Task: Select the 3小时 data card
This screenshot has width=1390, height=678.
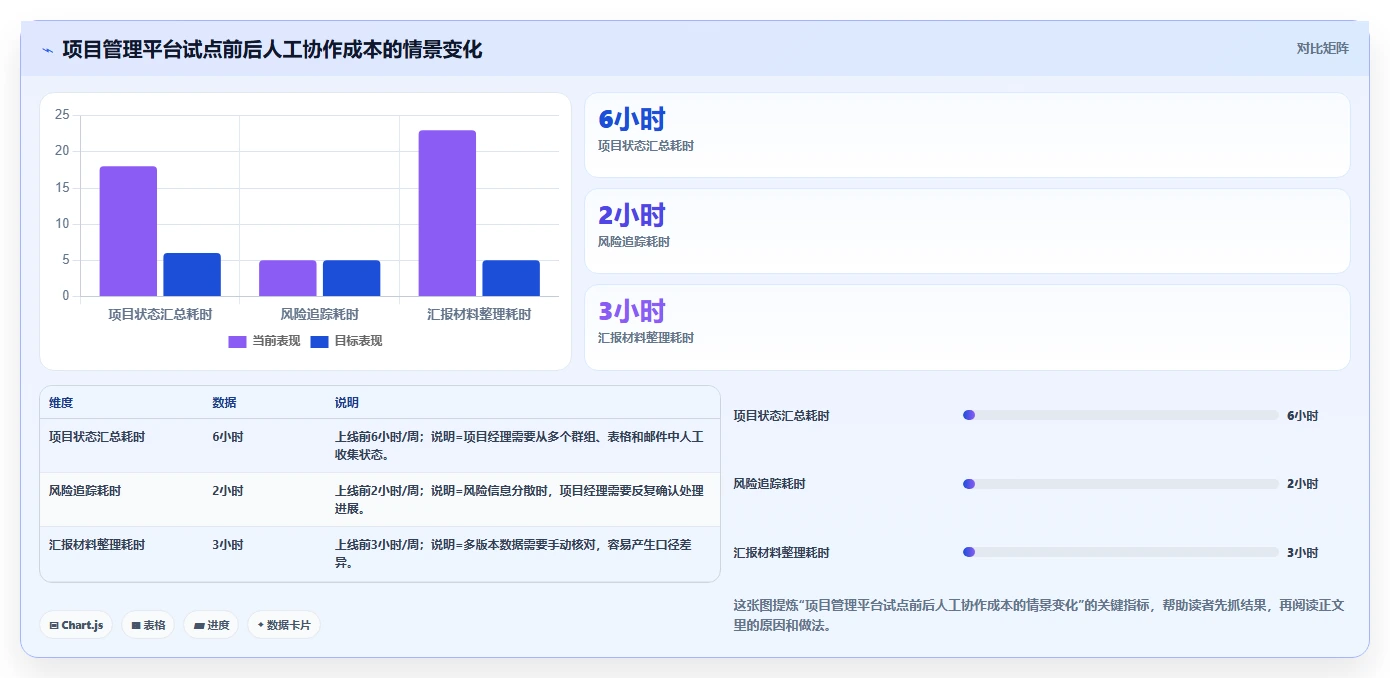Action: [x=967, y=327]
